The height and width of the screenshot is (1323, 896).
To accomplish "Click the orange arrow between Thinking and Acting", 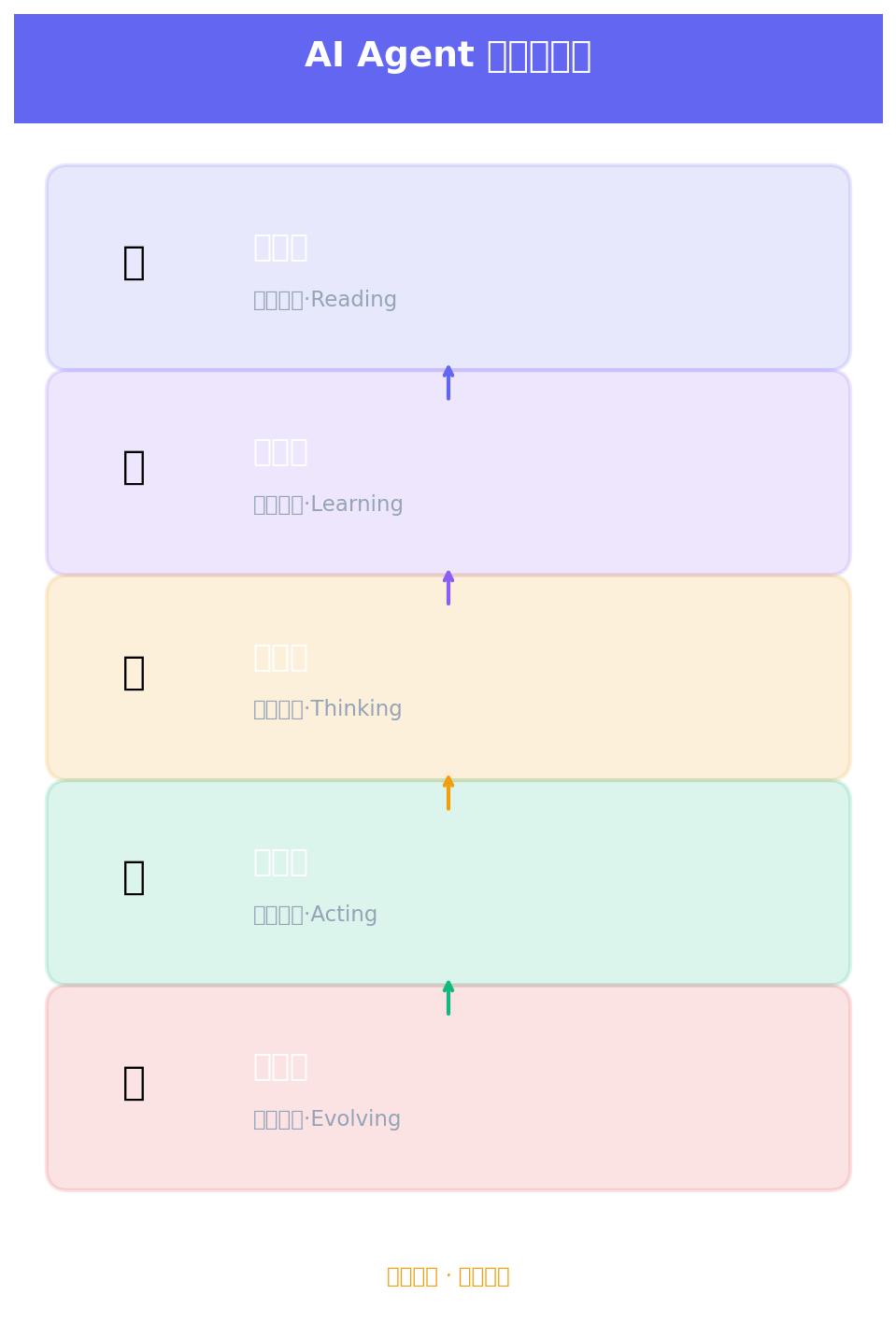I will click(448, 792).
